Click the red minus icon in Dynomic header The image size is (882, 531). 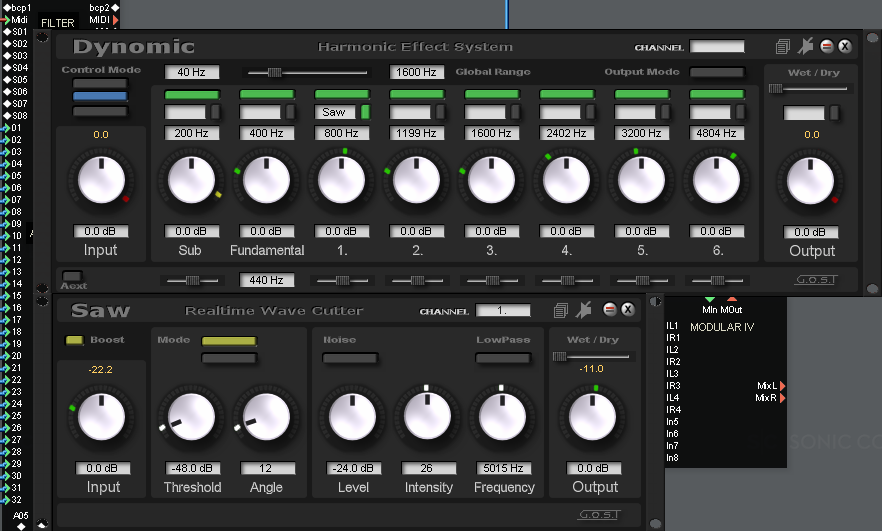(x=827, y=47)
